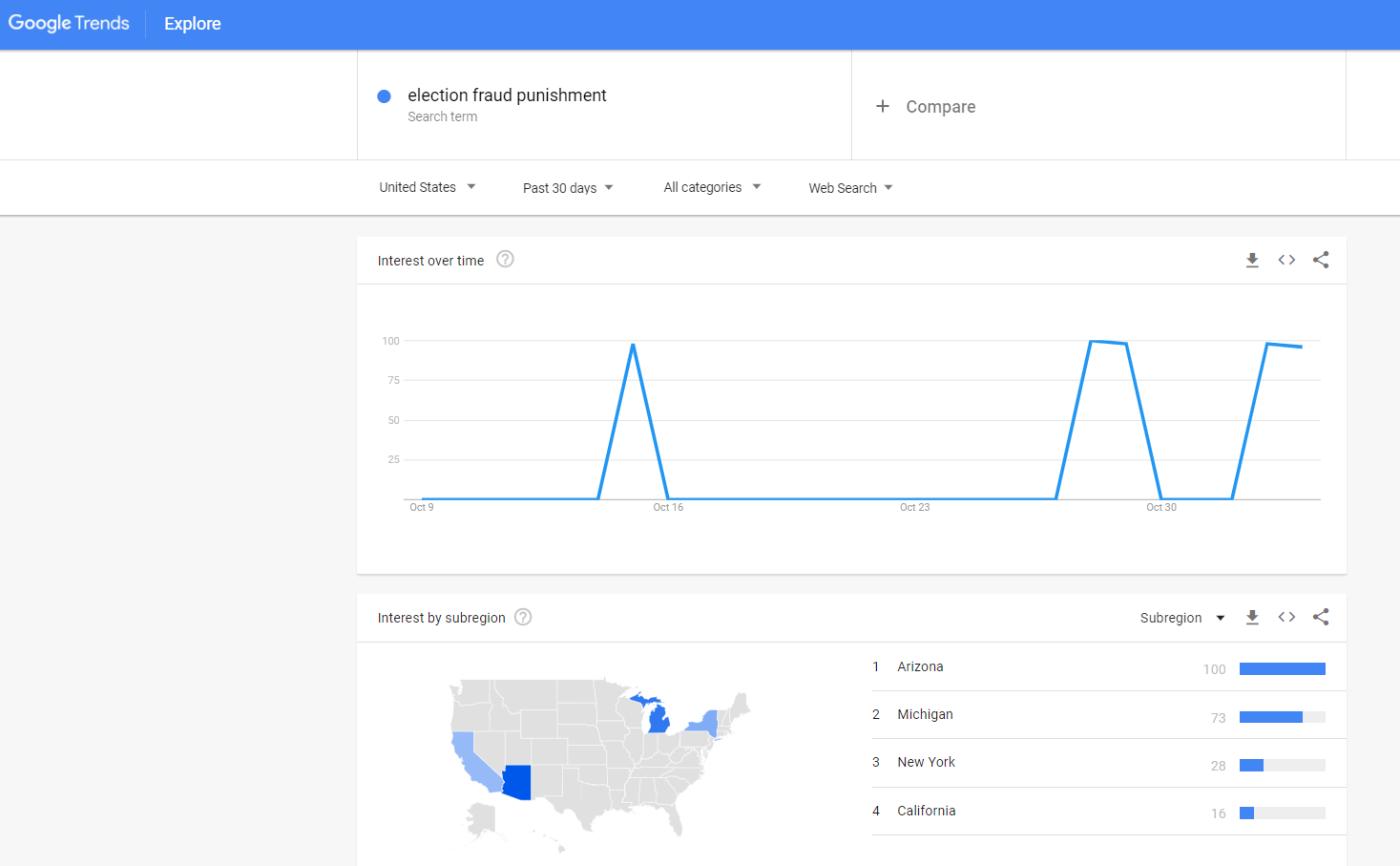Click the Google Trends logo
This screenshot has height=866, width=1400.
pos(69,23)
